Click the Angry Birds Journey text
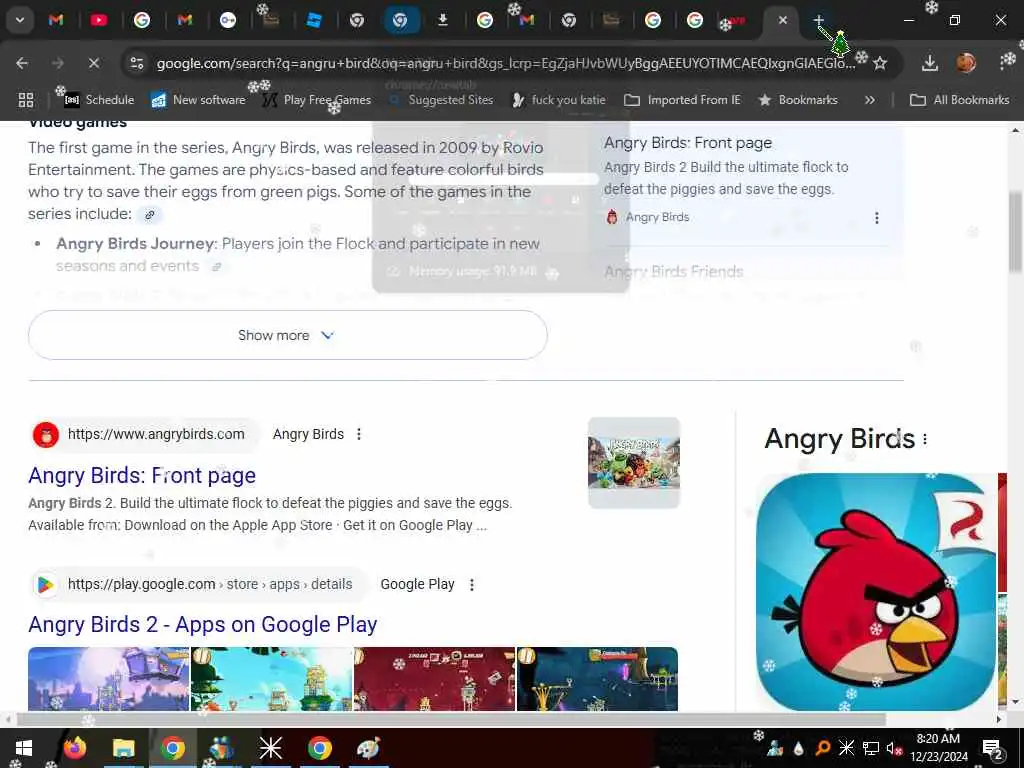 (135, 244)
